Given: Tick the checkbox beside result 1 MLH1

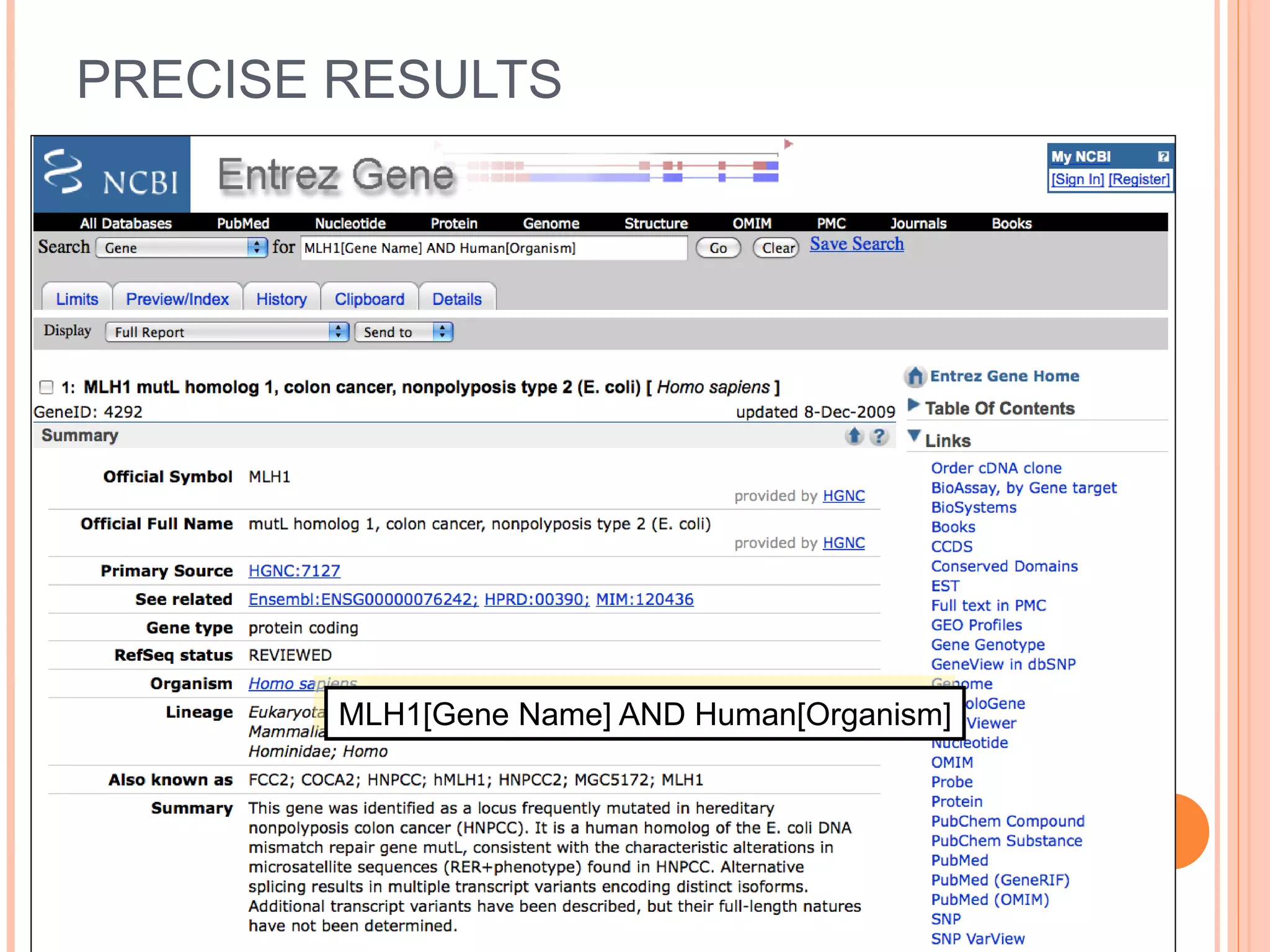Looking at the screenshot, I should [47, 387].
